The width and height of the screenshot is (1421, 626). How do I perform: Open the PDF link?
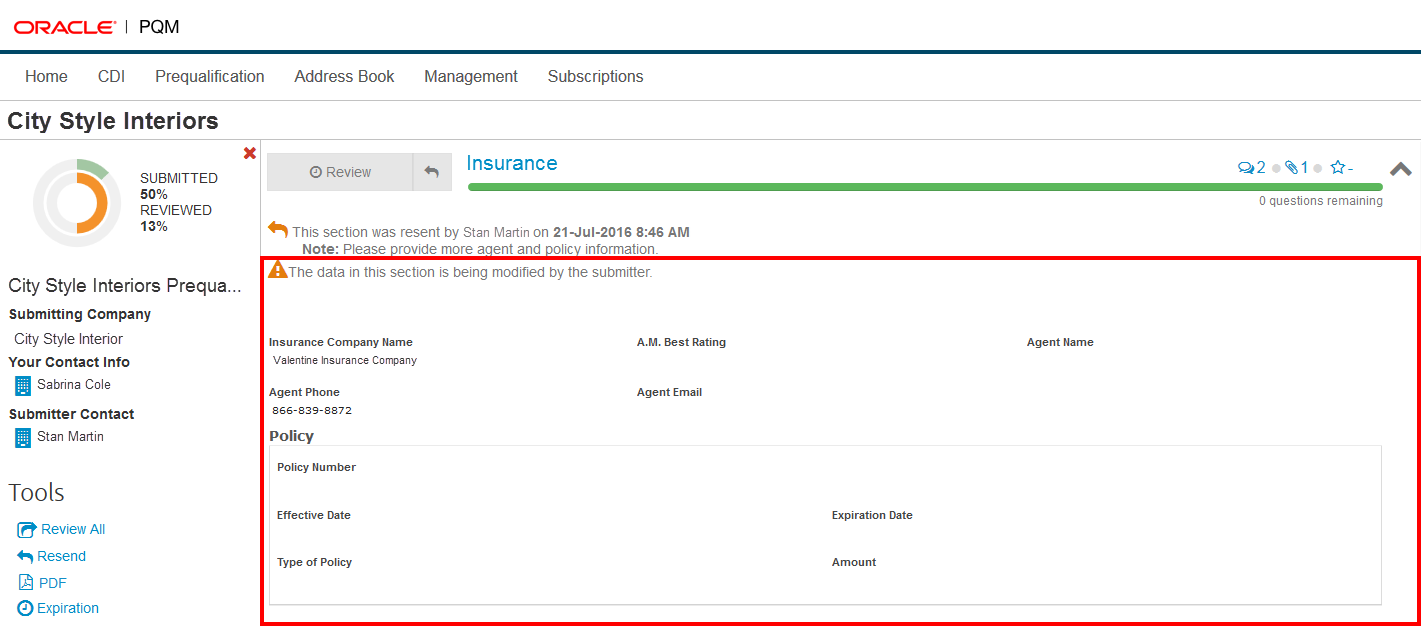(53, 583)
